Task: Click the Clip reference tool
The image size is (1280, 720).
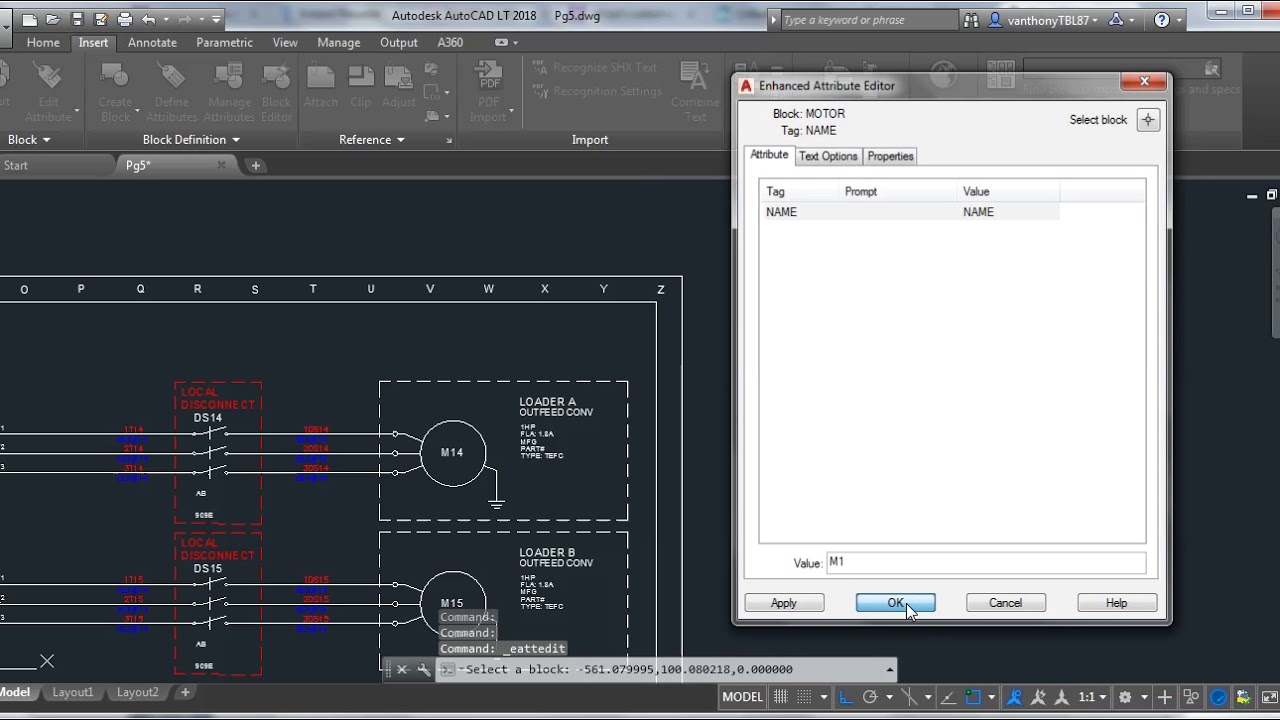Action: [361, 88]
